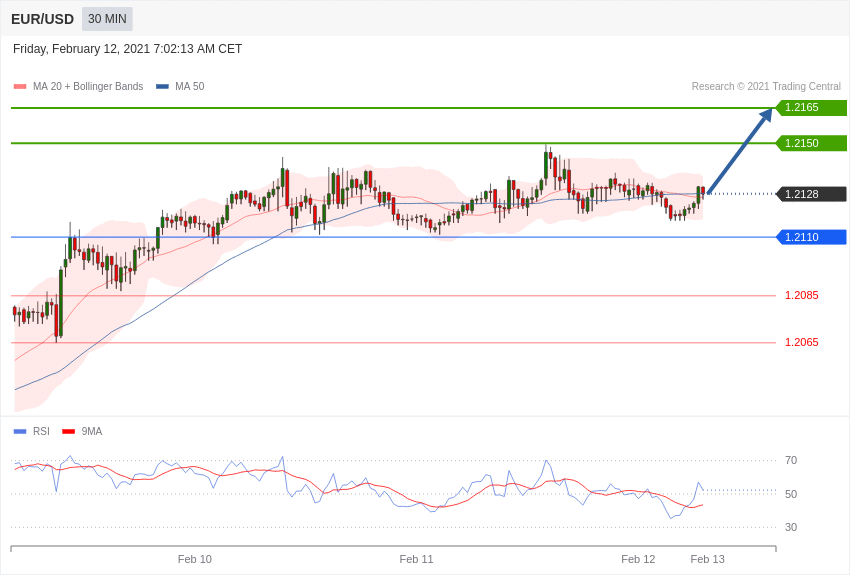
Task: Click the EUR/USD pair title
Action: [x=42, y=20]
